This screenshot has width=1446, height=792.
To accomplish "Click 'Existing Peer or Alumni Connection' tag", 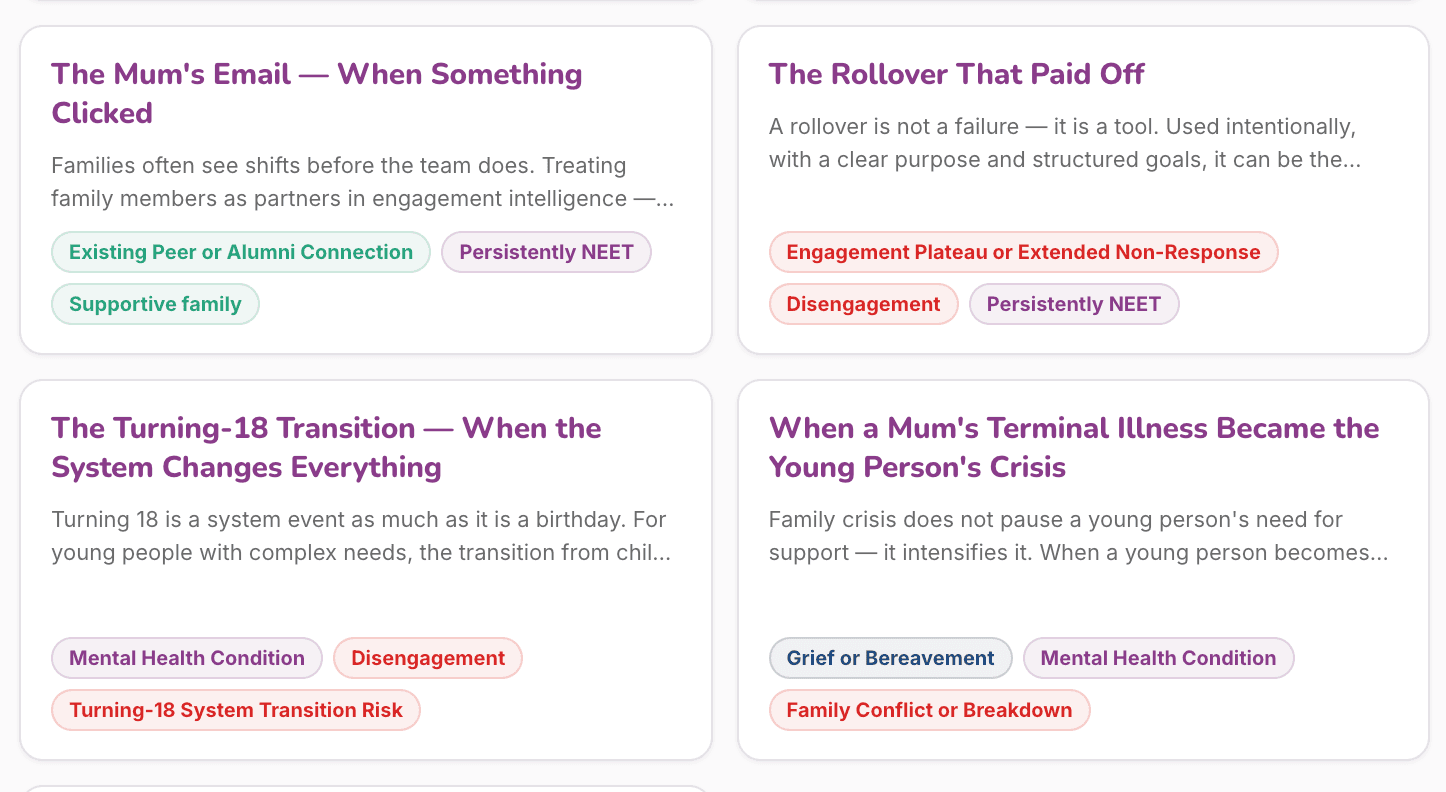I will pyautogui.click(x=241, y=252).
